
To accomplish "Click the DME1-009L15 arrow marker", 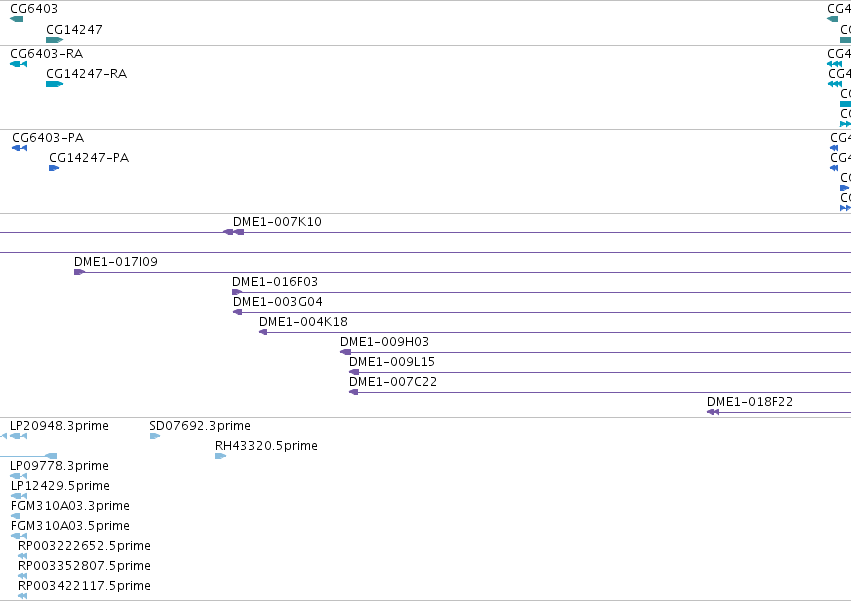I will pos(354,372).
